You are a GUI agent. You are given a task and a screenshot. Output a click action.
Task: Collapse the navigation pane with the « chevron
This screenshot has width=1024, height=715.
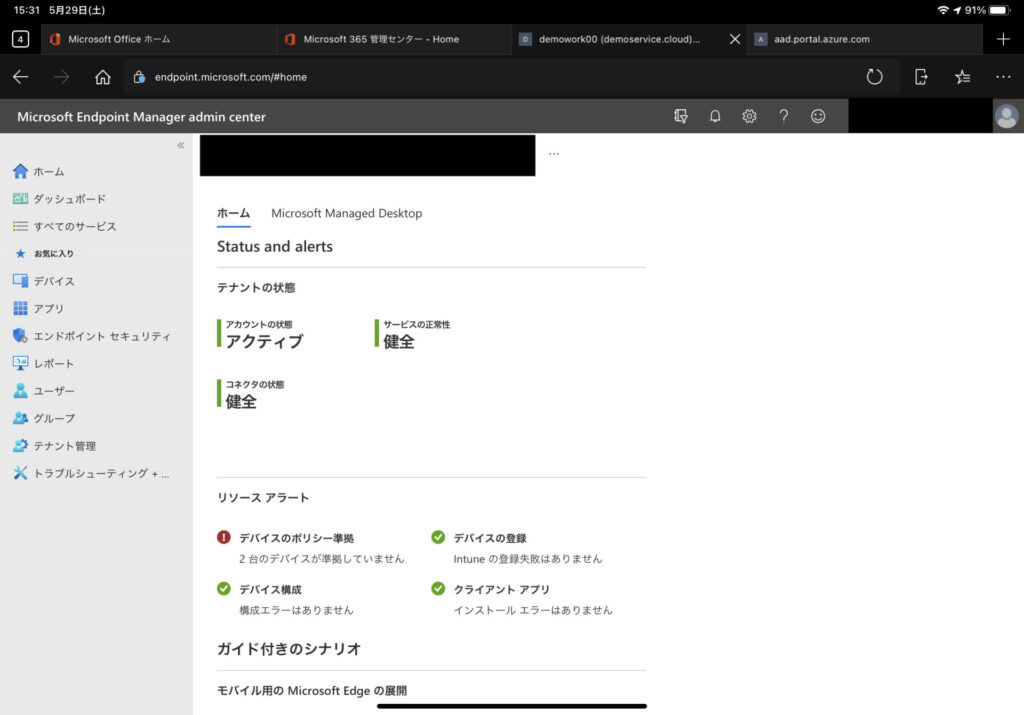click(181, 144)
